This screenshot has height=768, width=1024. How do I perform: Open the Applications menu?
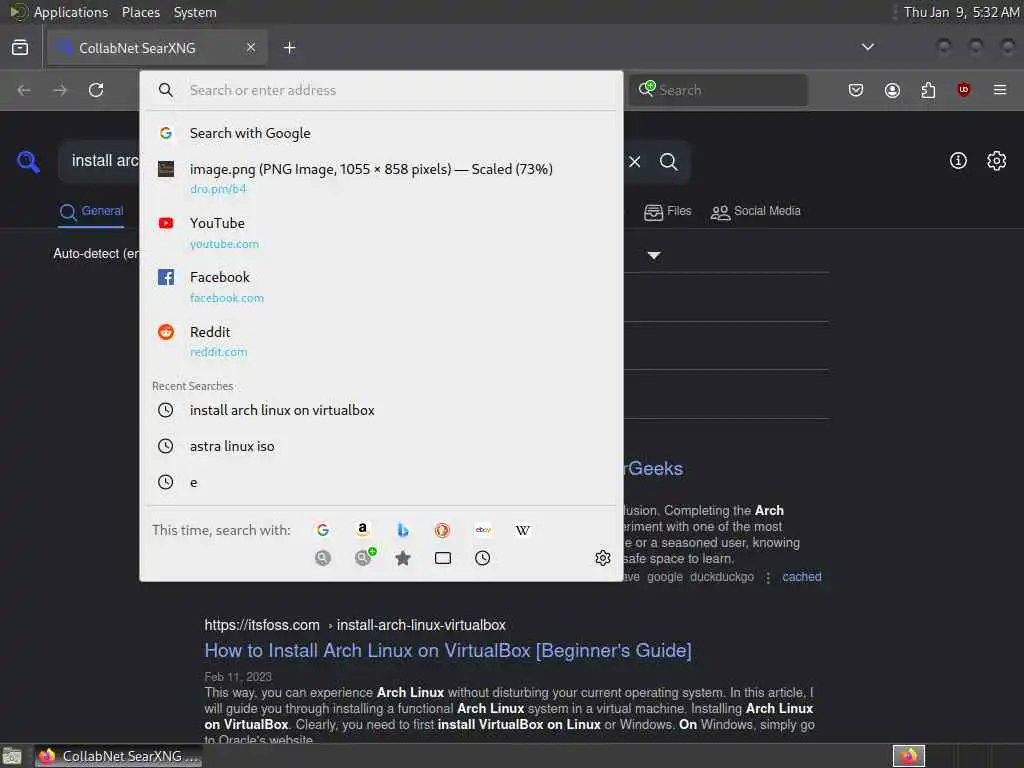tap(71, 12)
